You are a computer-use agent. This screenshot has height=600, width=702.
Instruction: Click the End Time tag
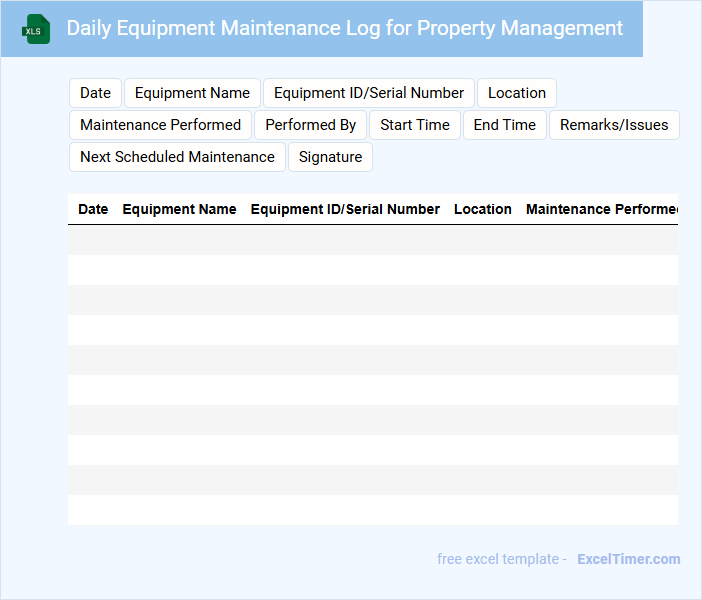tap(505, 125)
